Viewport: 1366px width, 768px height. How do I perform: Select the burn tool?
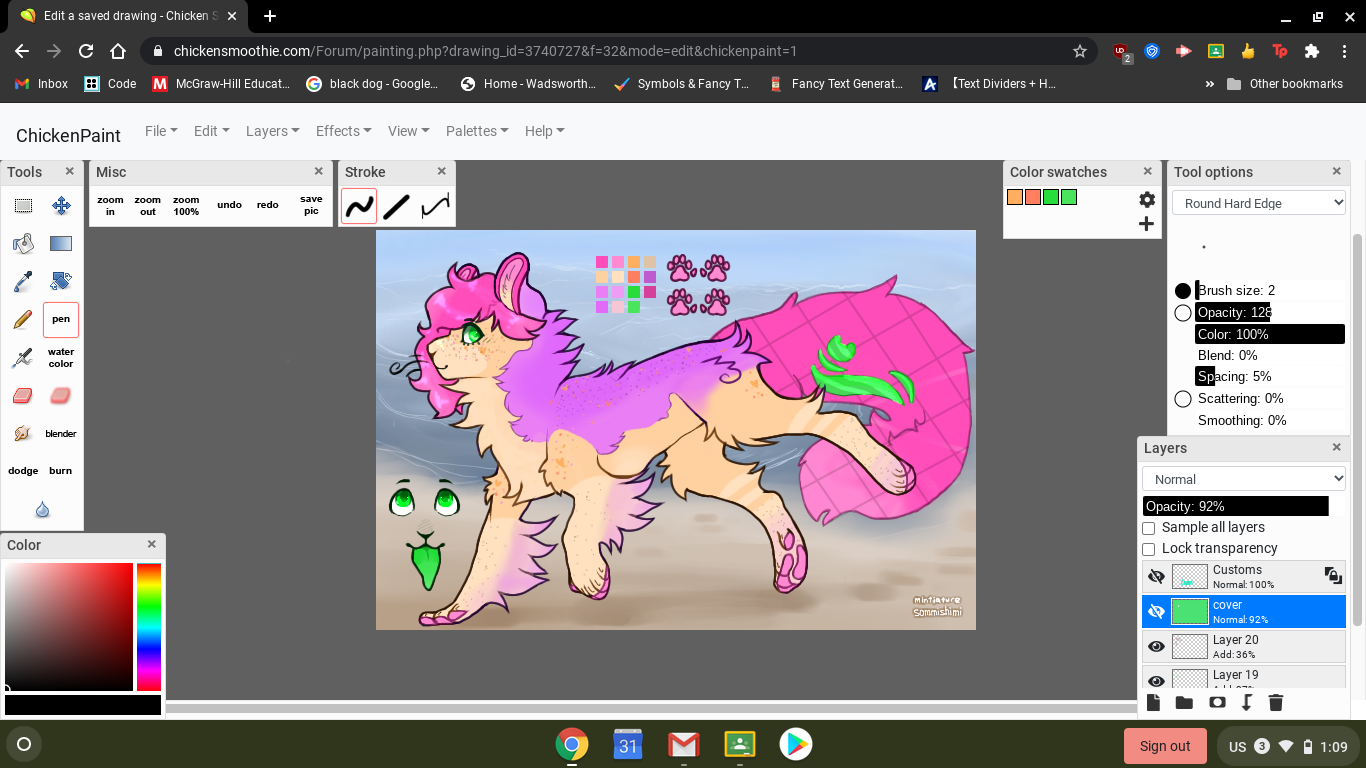(61, 470)
